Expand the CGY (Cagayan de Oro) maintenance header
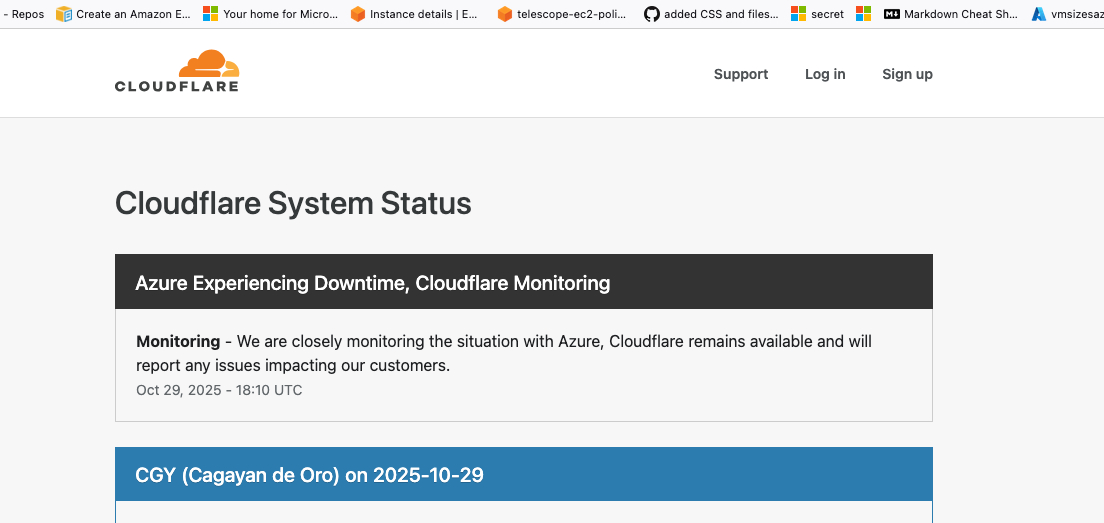 point(309,475)
